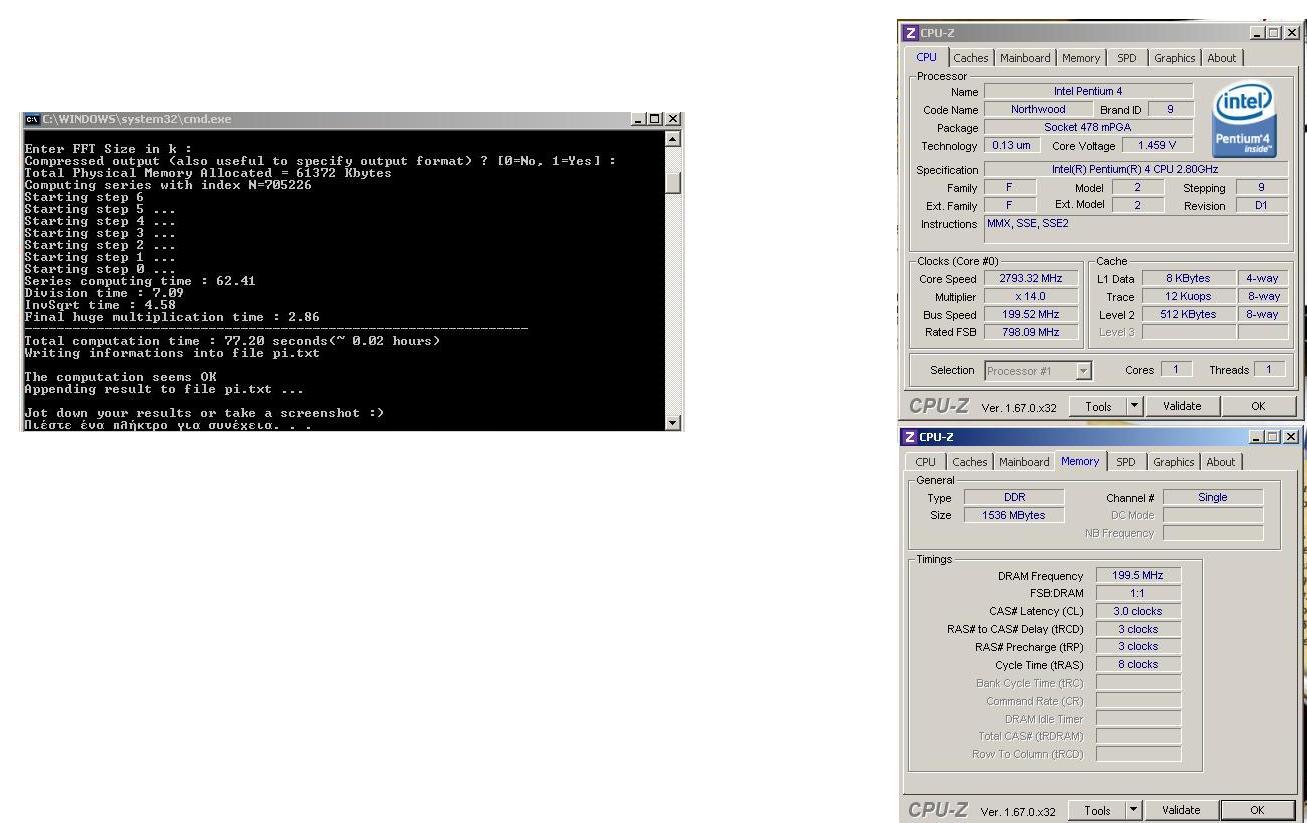
Task: Open About tab in lower CPU-Z window
Action: click(x=1221, y=462)
